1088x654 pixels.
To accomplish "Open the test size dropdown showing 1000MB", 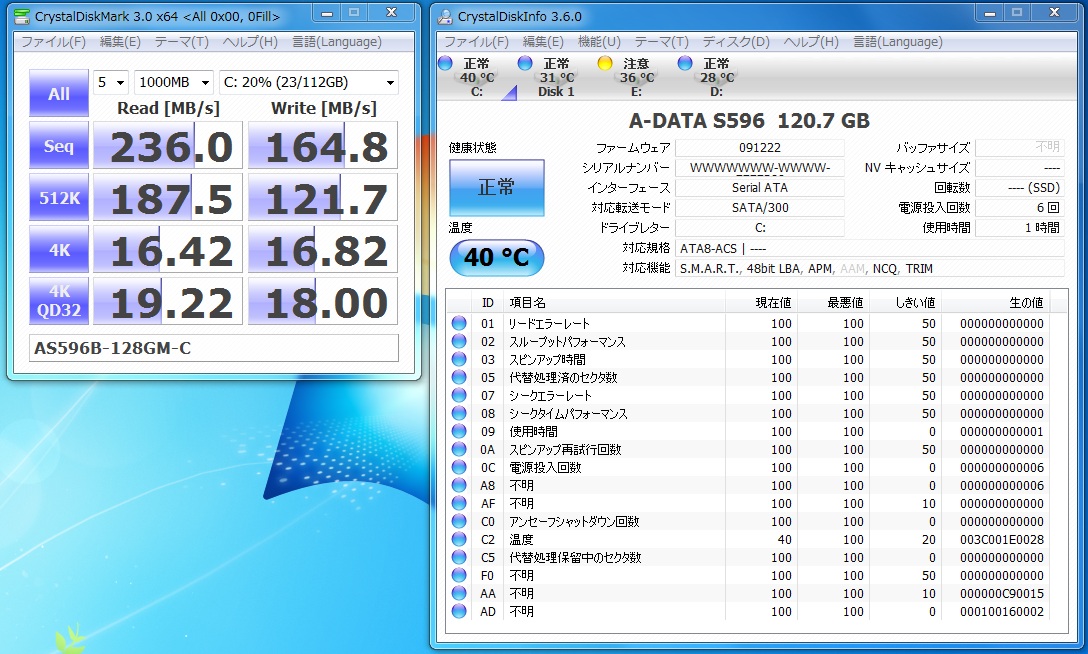I will coord(173,83).
